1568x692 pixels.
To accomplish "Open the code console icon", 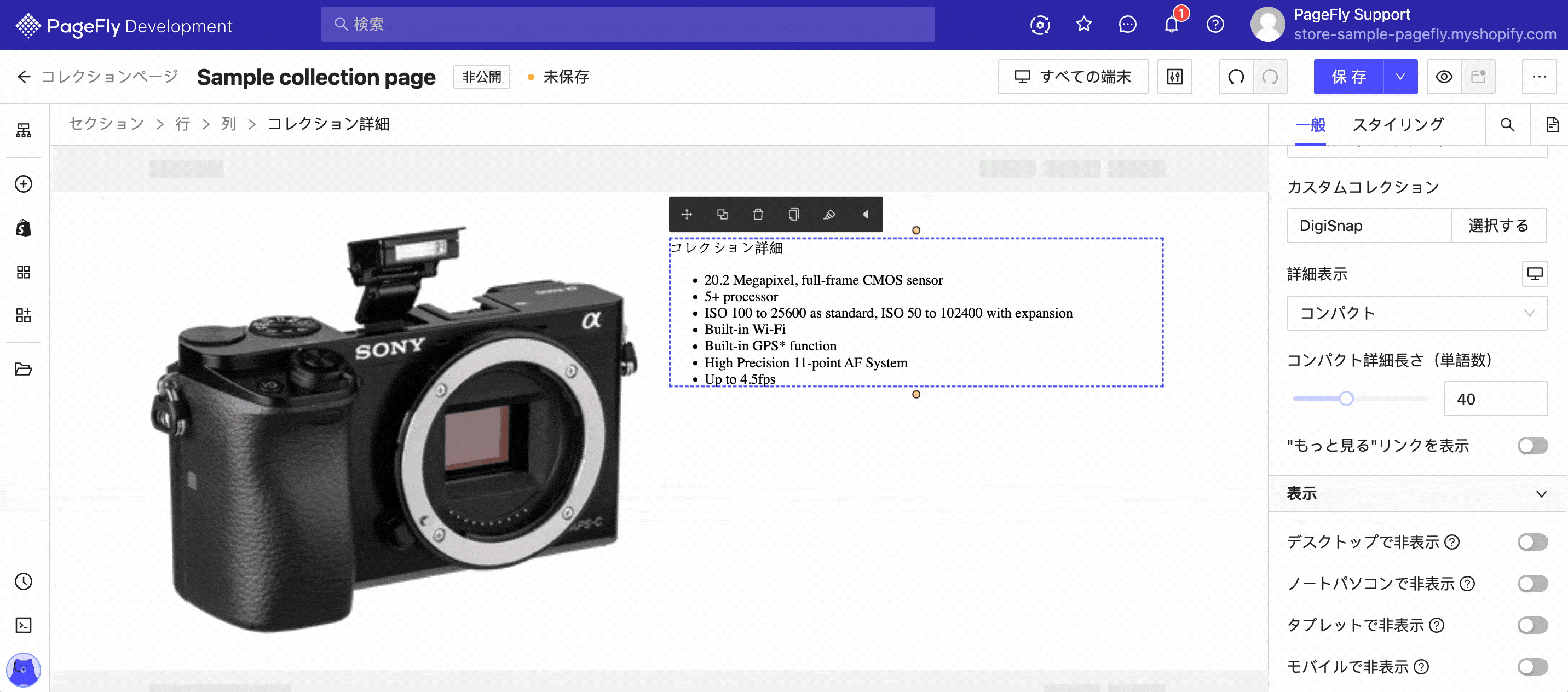I will 23,625.
